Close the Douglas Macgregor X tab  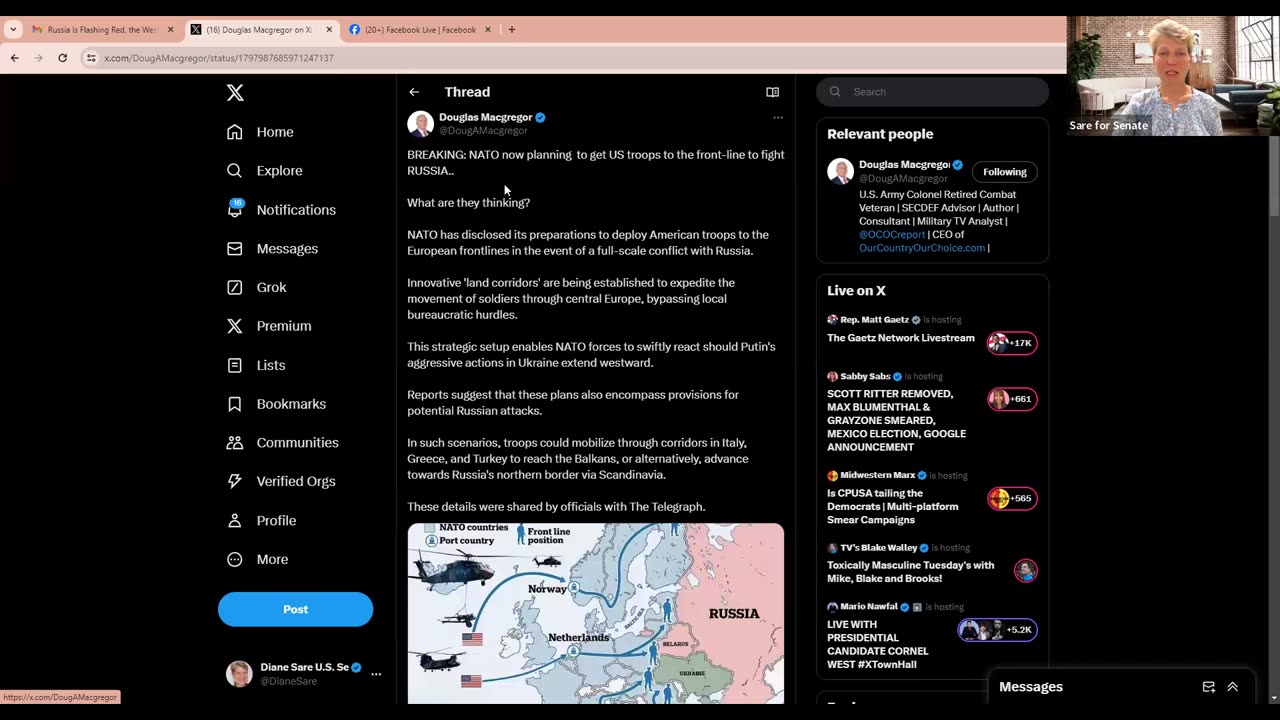click(x=329, y=30)
